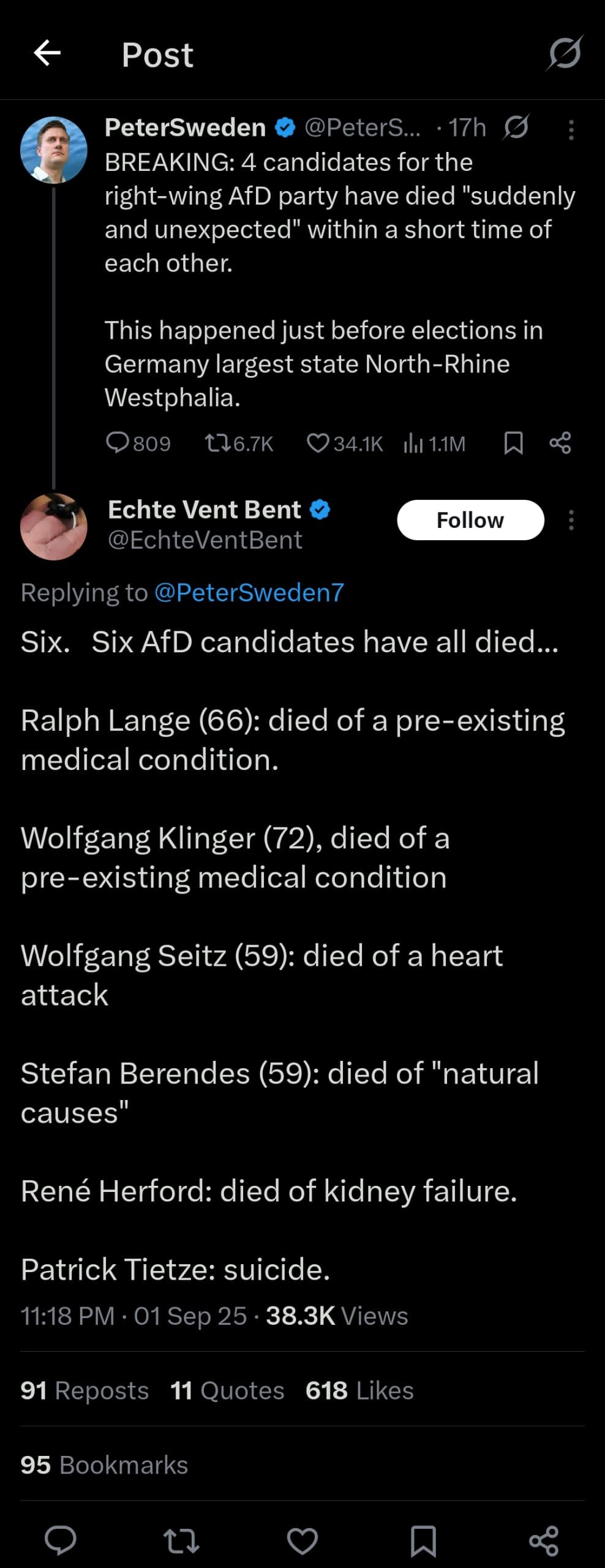View the 91 Reposts list
The width and height of the screenshot is (605, 1568).
tap(85, 1390)
